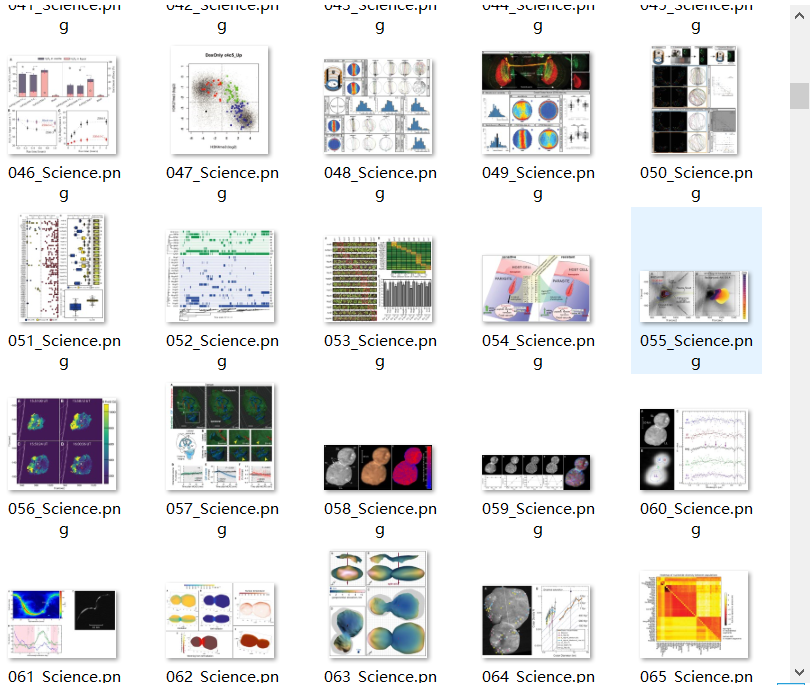The image size is (811, 685).
Task: Select the 053_Science.png thumbnail
Action: click(378, 279)
